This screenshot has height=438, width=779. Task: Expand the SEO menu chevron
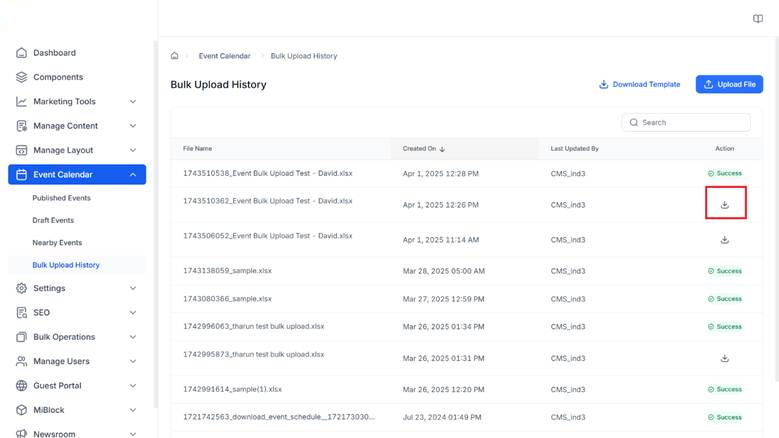click(133, 312)
